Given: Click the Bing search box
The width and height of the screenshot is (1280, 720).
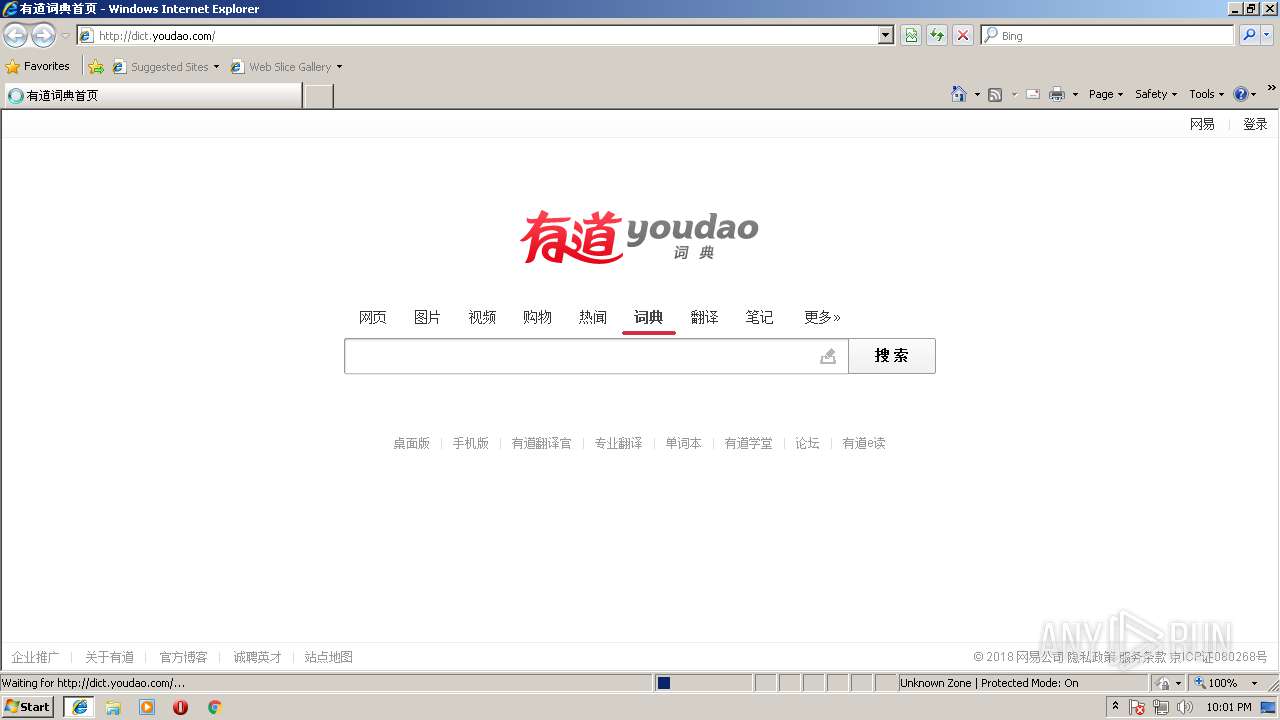Looking at the screenshot, I should (x=1107, y=35).
